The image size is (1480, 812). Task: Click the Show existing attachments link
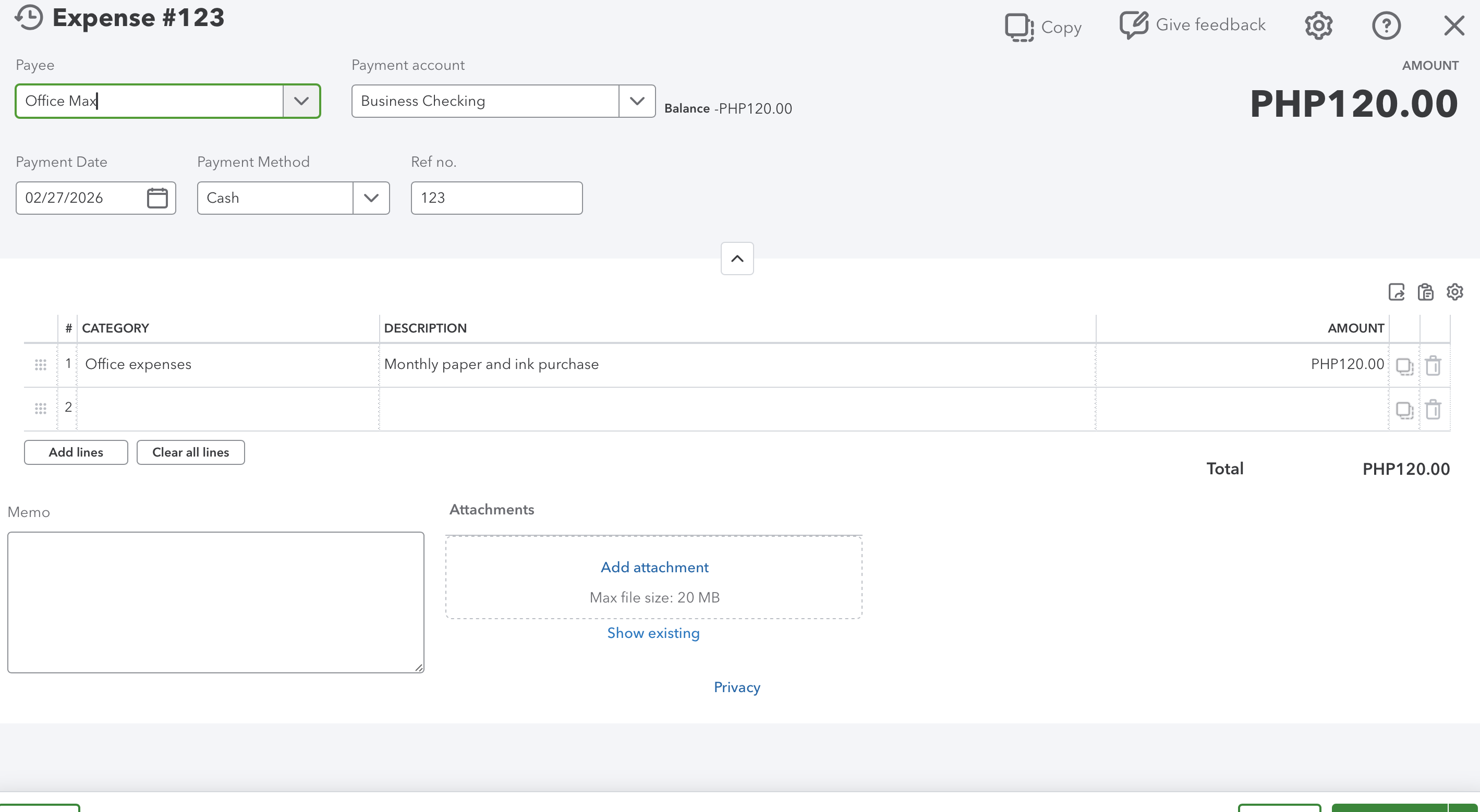point(653,633)
